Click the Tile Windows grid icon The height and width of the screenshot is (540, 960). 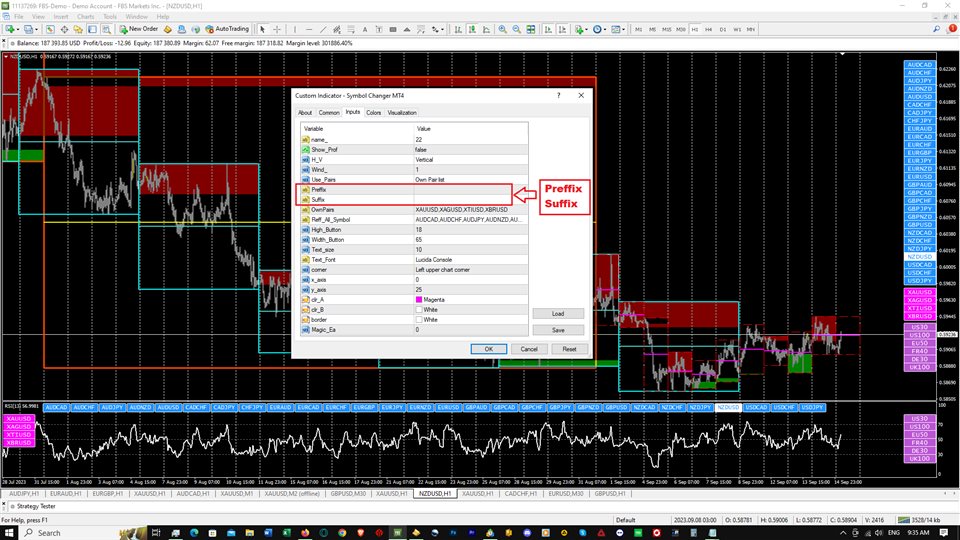(531, 29)
